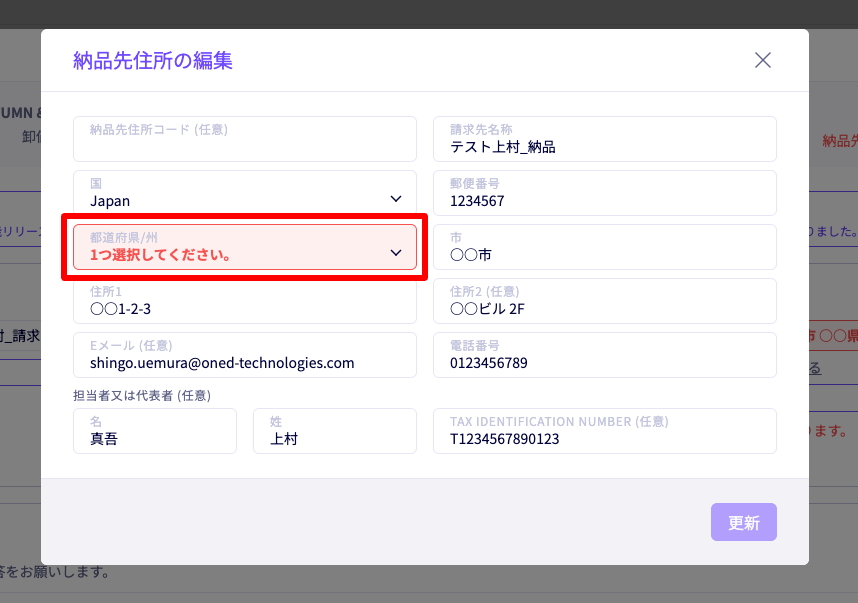Click the 納品先住所の編集 dialog title

tap(153, 60)
